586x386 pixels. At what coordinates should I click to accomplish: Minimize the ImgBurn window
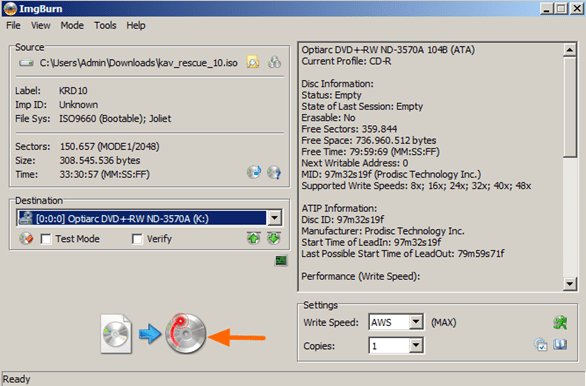tap(546, 9)
